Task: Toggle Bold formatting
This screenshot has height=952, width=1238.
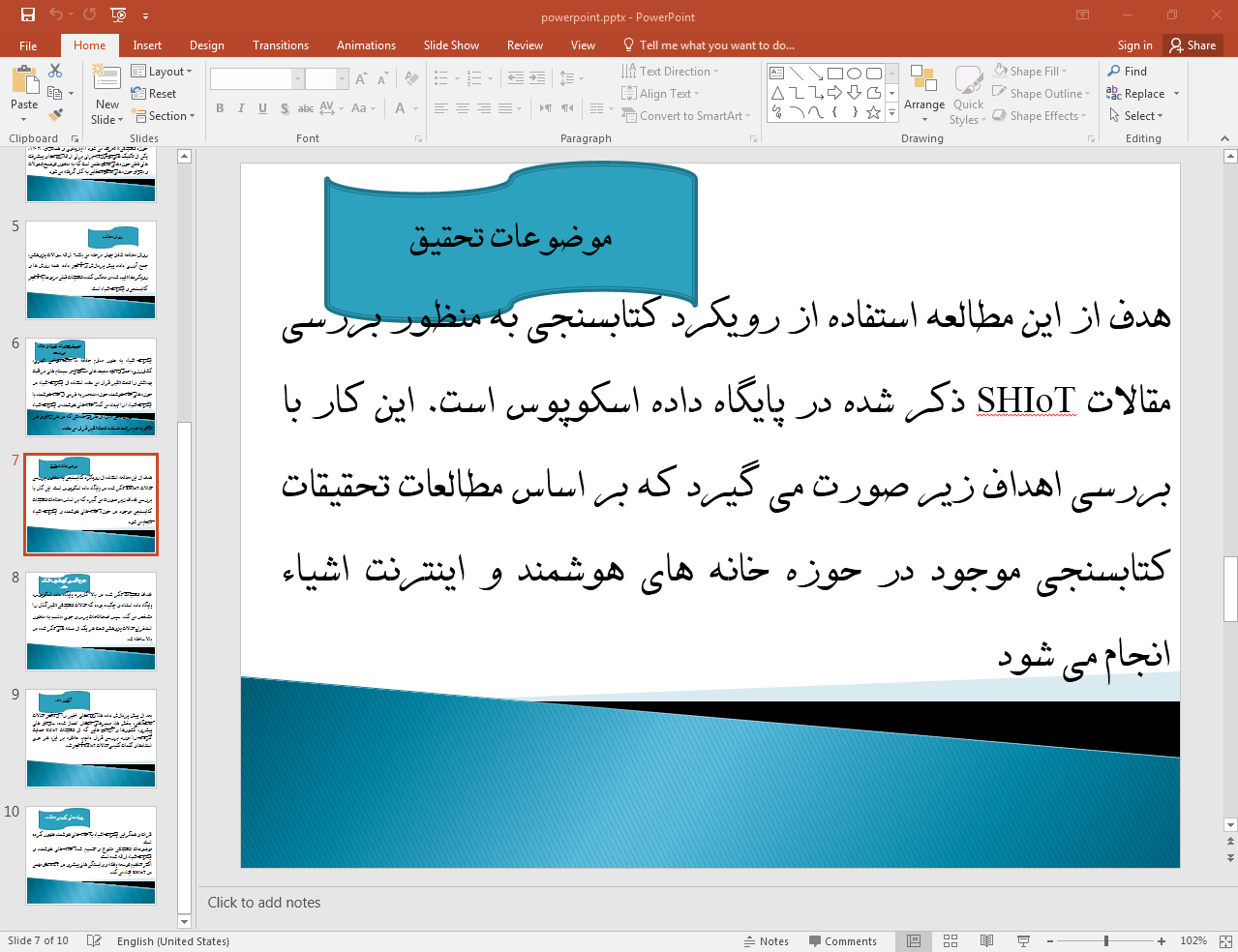Action: 220,108
